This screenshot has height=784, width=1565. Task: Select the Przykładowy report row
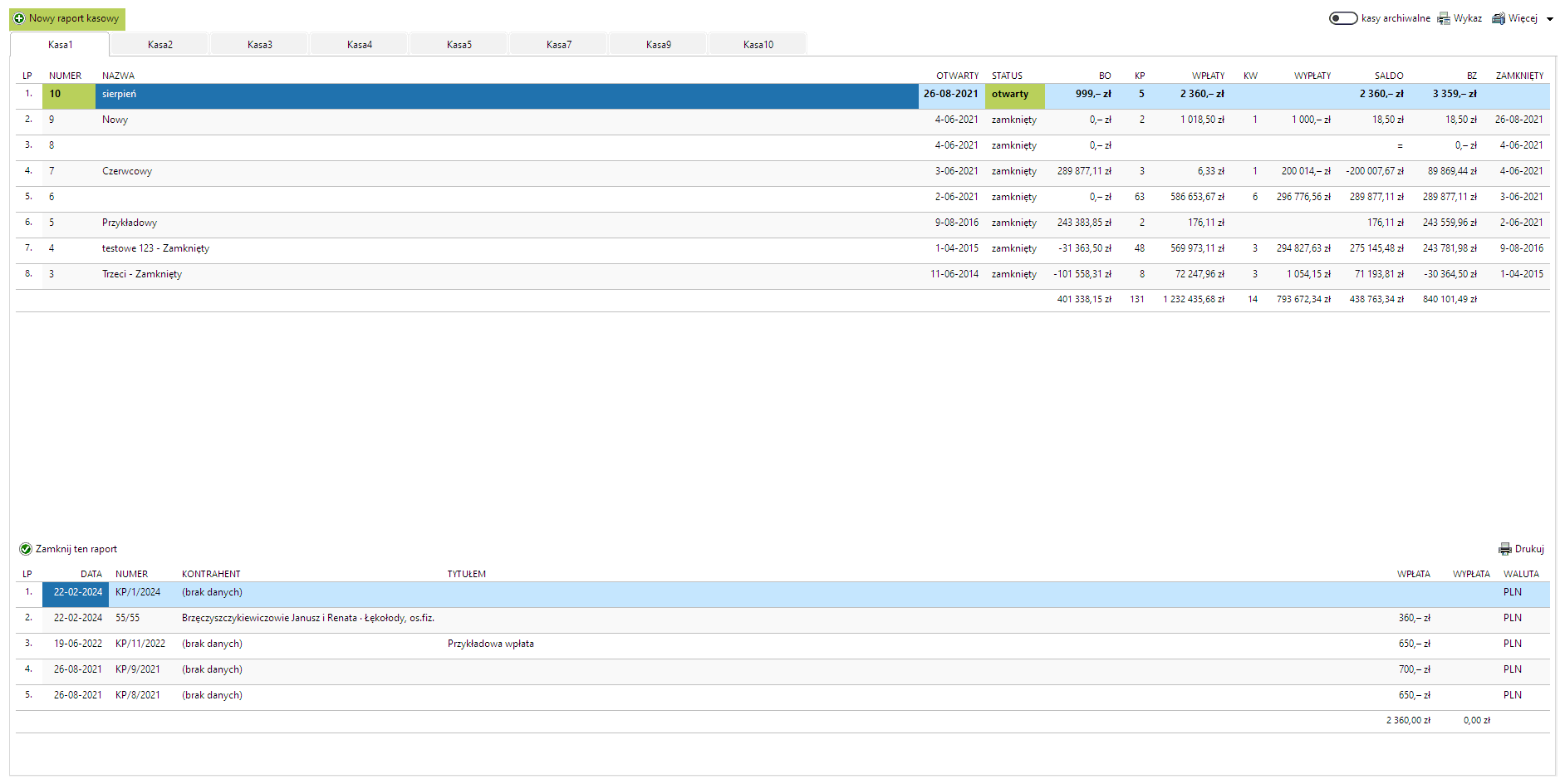130,223
